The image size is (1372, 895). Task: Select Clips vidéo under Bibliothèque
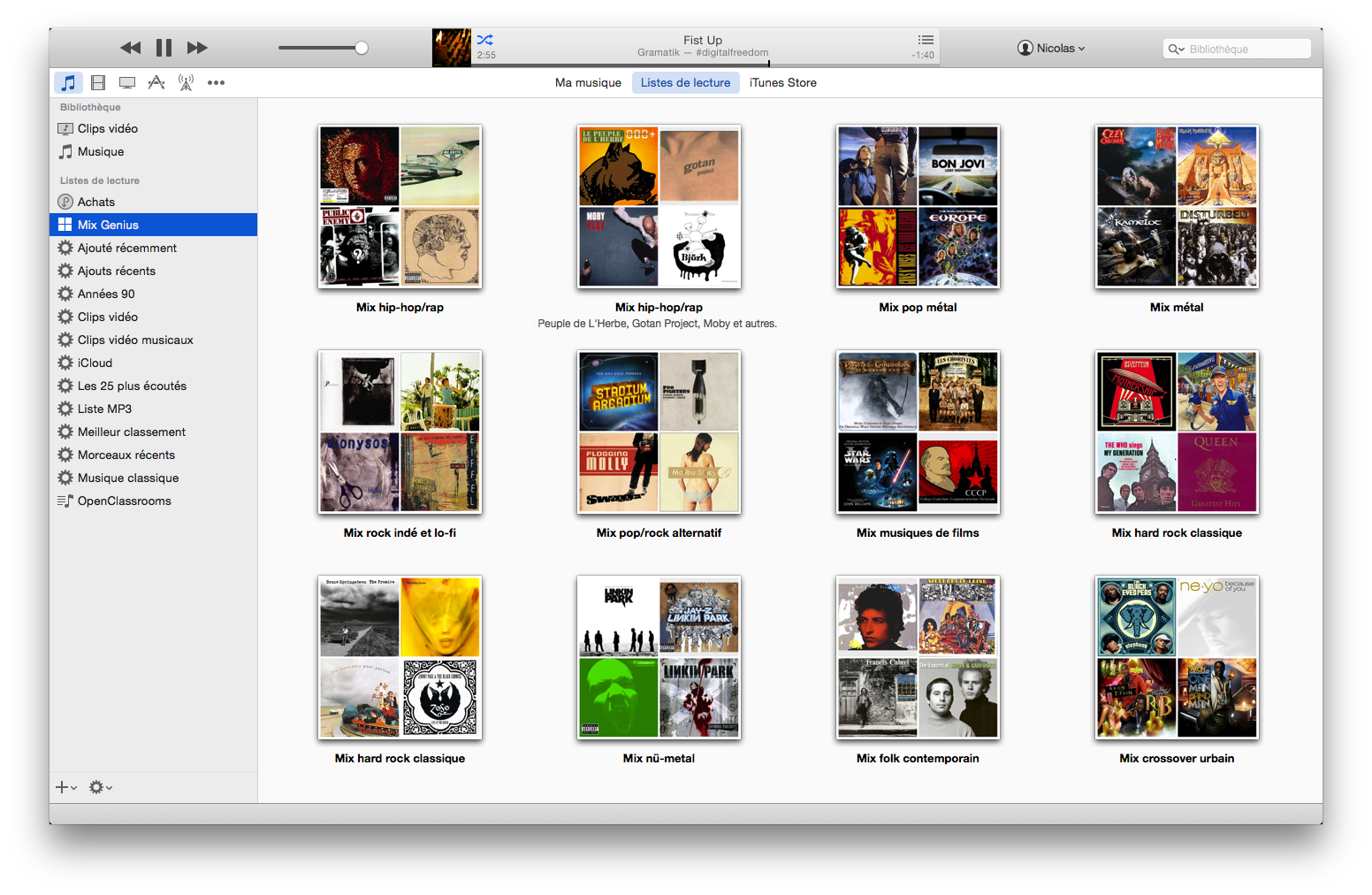[154, 128]
